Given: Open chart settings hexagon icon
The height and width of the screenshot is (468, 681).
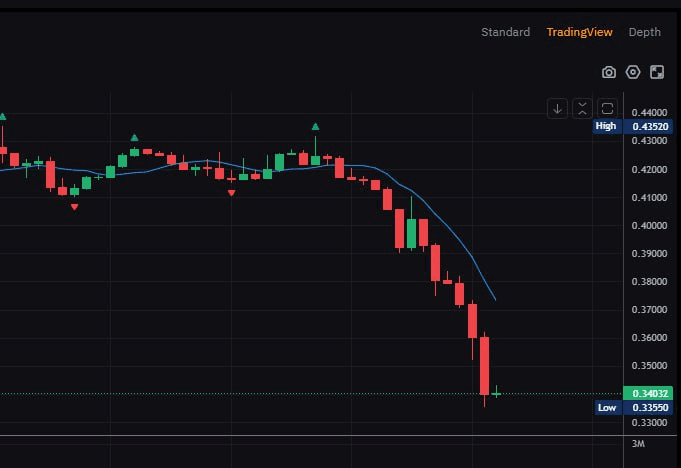Looking at the screenshot, I should (x=633, y=72).
